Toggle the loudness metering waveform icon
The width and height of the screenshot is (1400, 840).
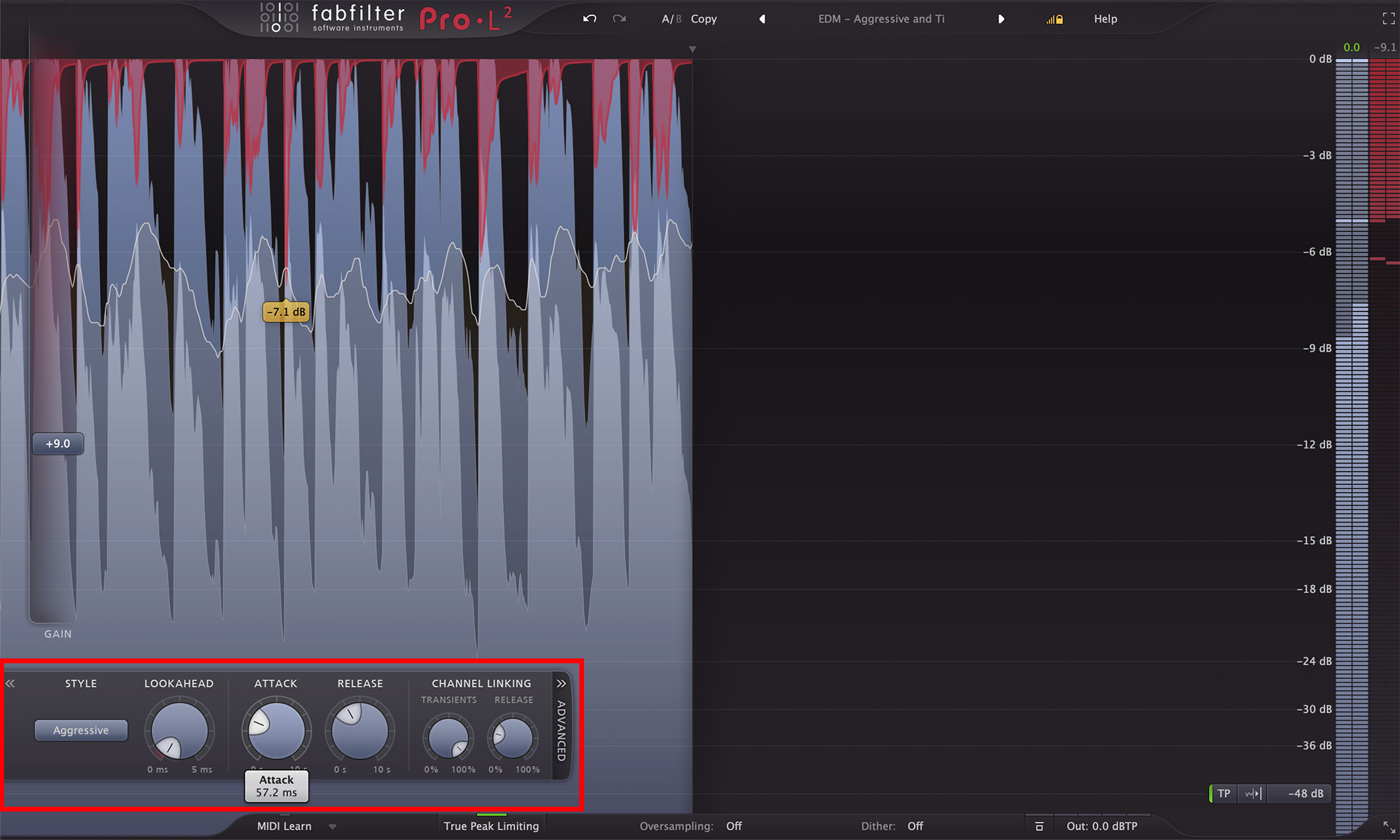[1253, 793]
